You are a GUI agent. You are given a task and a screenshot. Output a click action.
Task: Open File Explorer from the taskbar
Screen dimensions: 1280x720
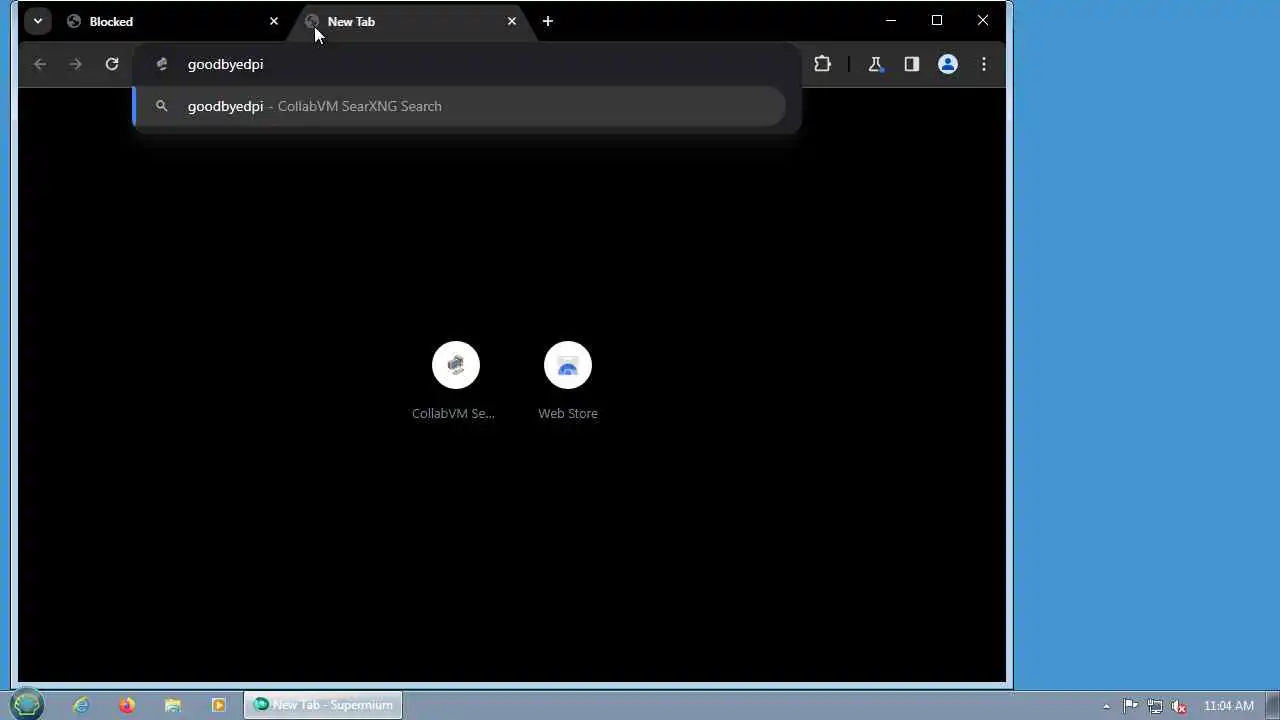(x=173, y=705)
